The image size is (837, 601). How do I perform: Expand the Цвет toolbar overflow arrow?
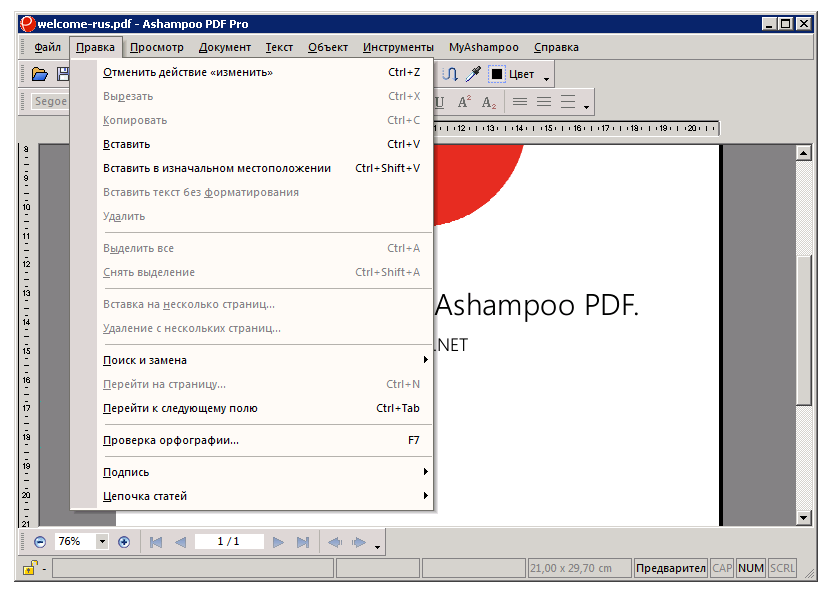pyautogui.click(x=546, y=78)
